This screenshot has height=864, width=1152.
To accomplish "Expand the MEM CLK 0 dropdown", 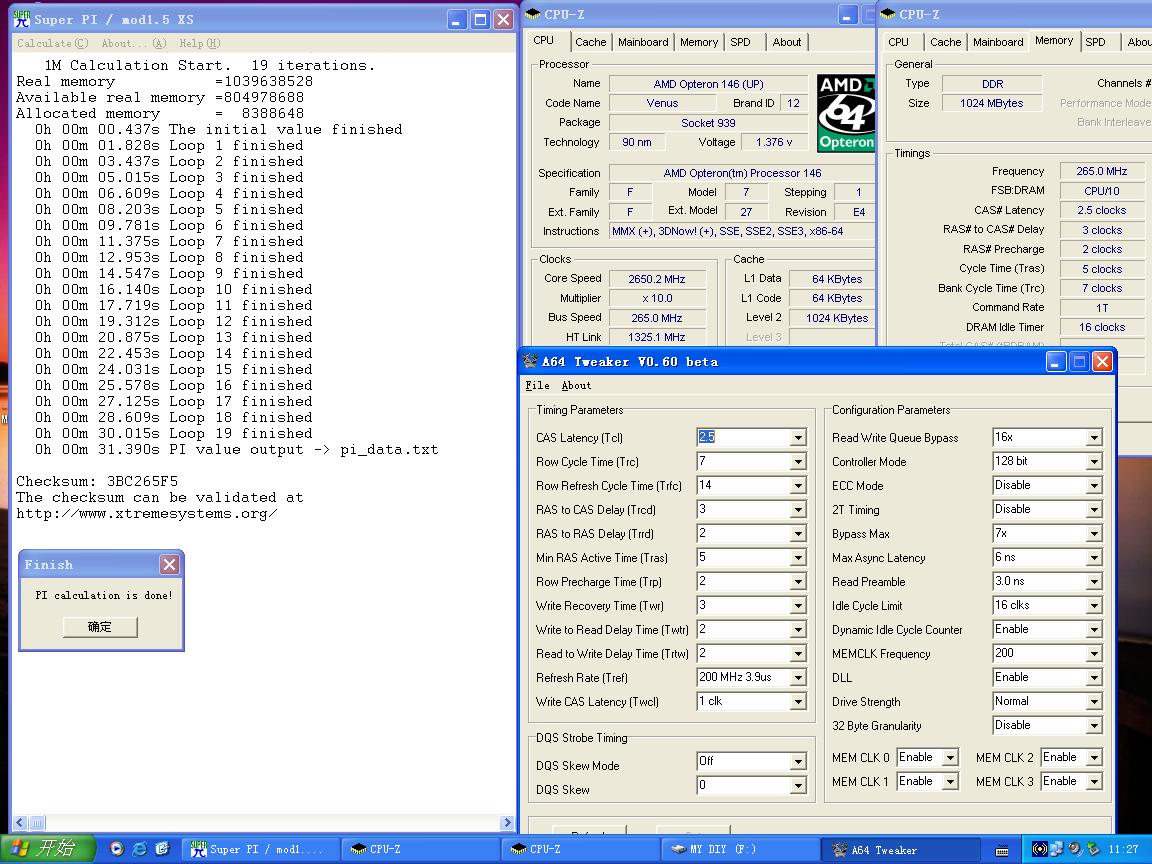I will 950,758.
